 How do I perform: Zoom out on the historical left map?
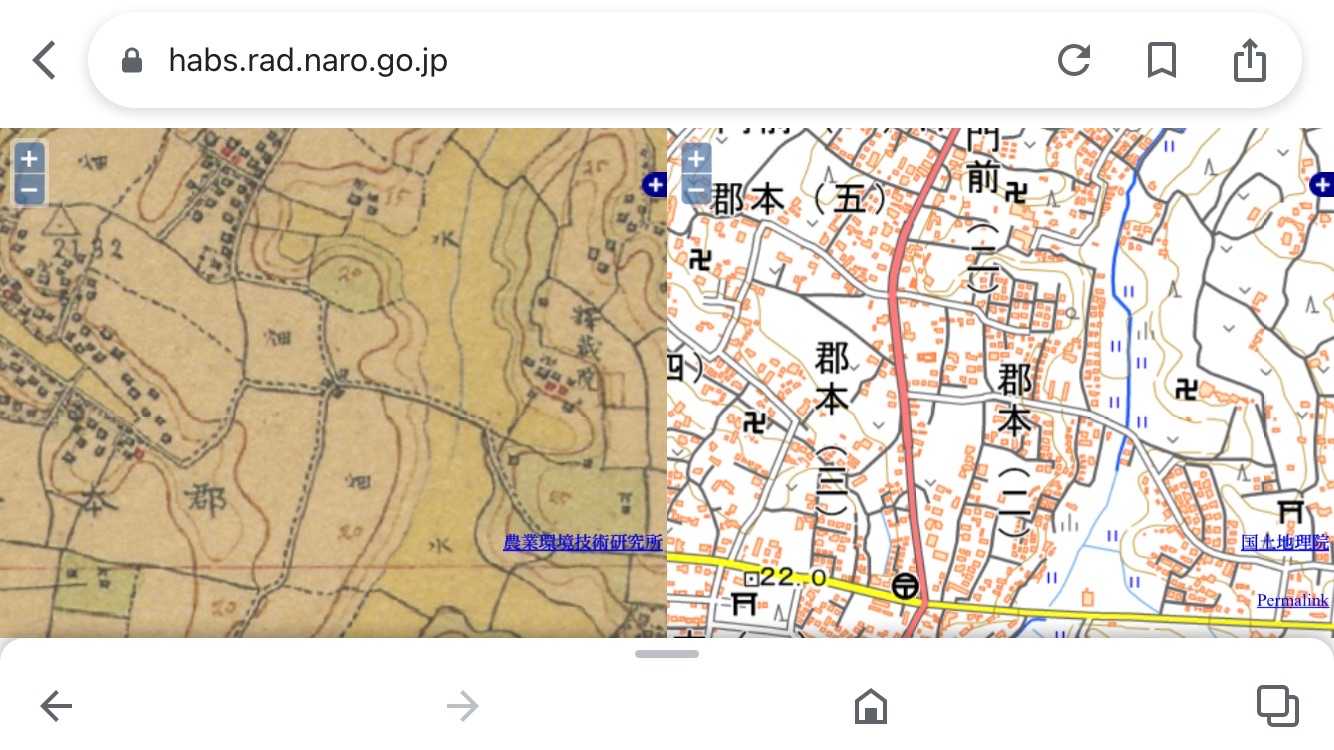point(29,188)
